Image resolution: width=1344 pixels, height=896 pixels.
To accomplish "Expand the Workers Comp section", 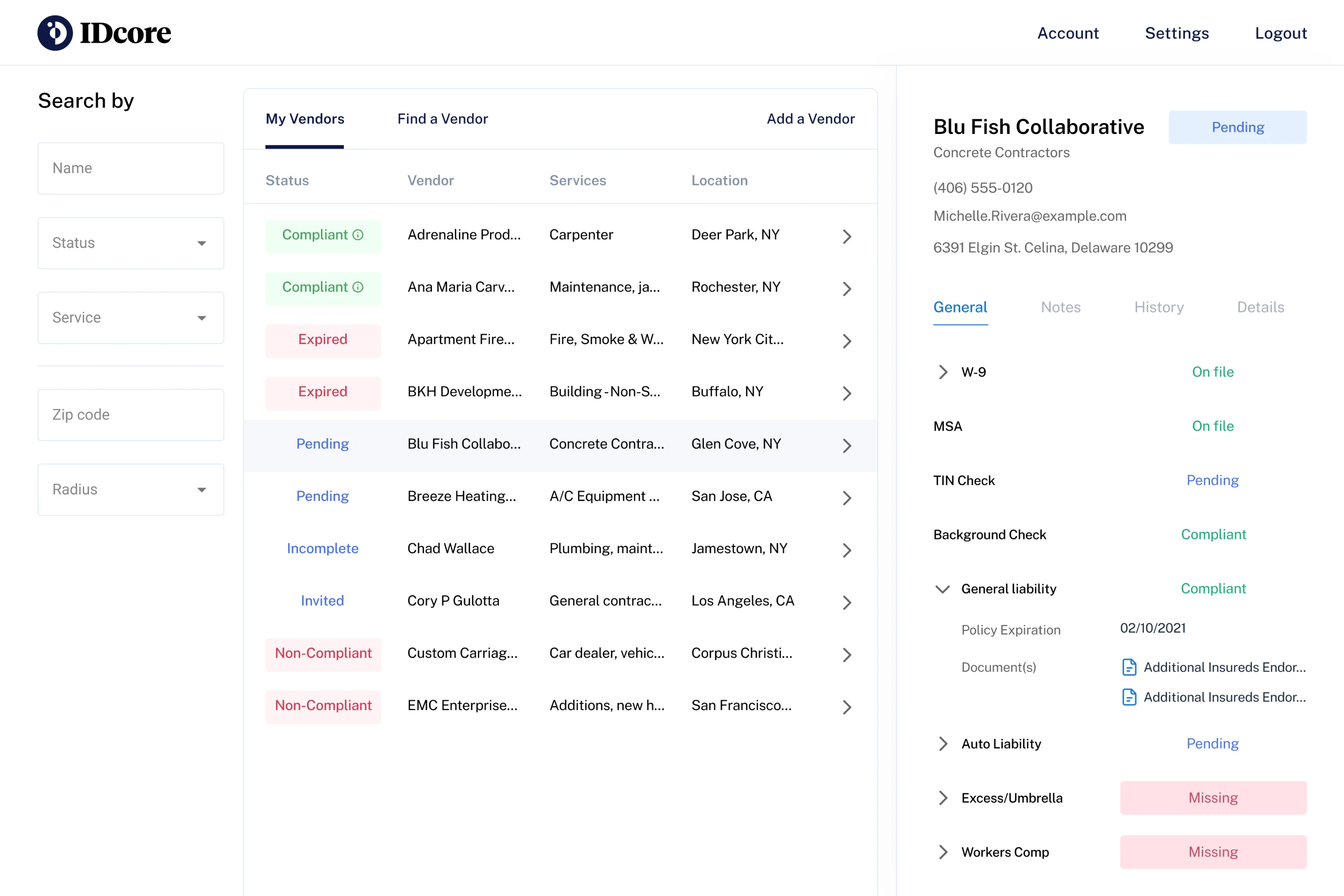I will tap(943, 852).
